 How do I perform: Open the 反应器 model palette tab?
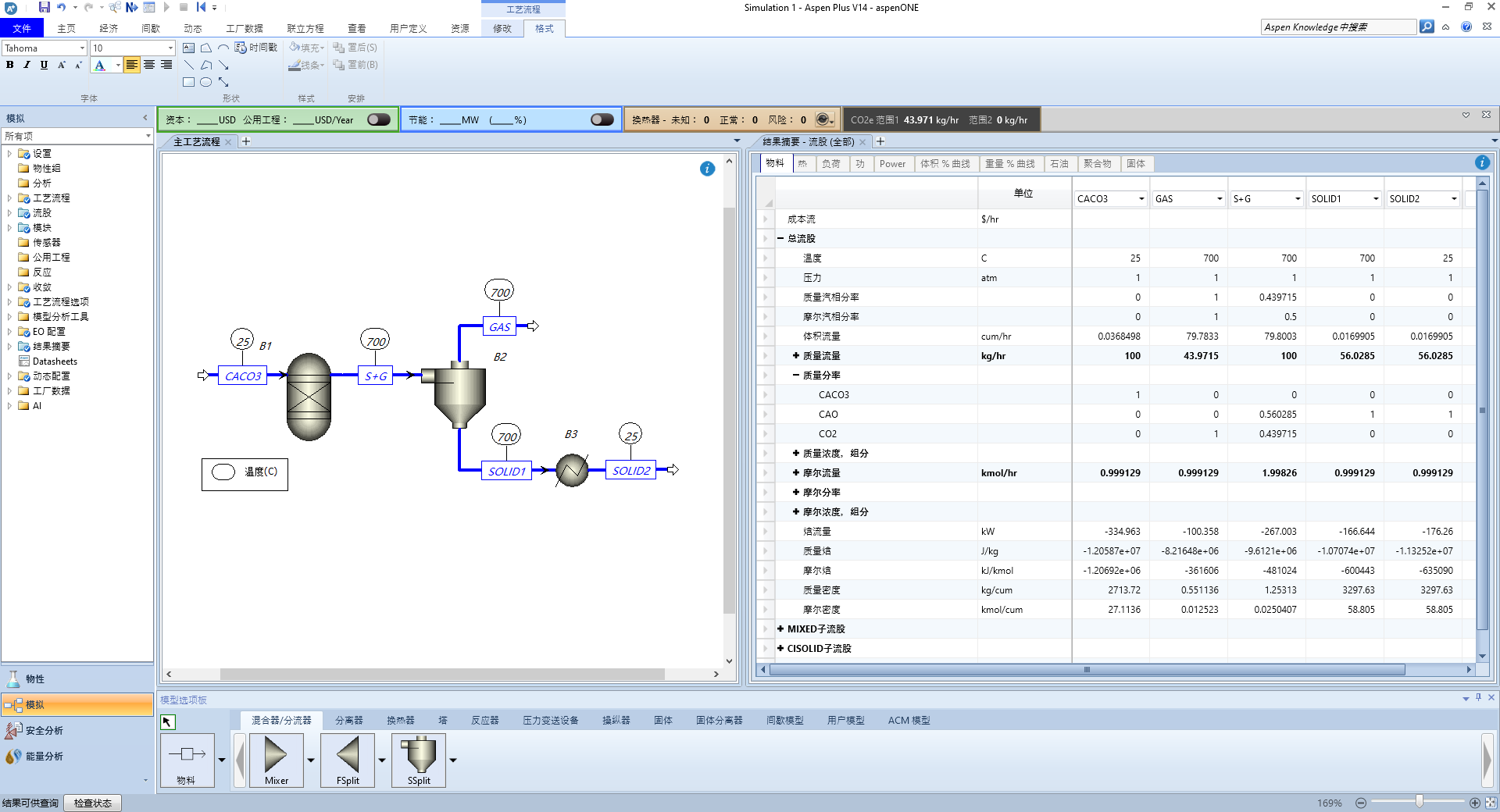point(484,720)
